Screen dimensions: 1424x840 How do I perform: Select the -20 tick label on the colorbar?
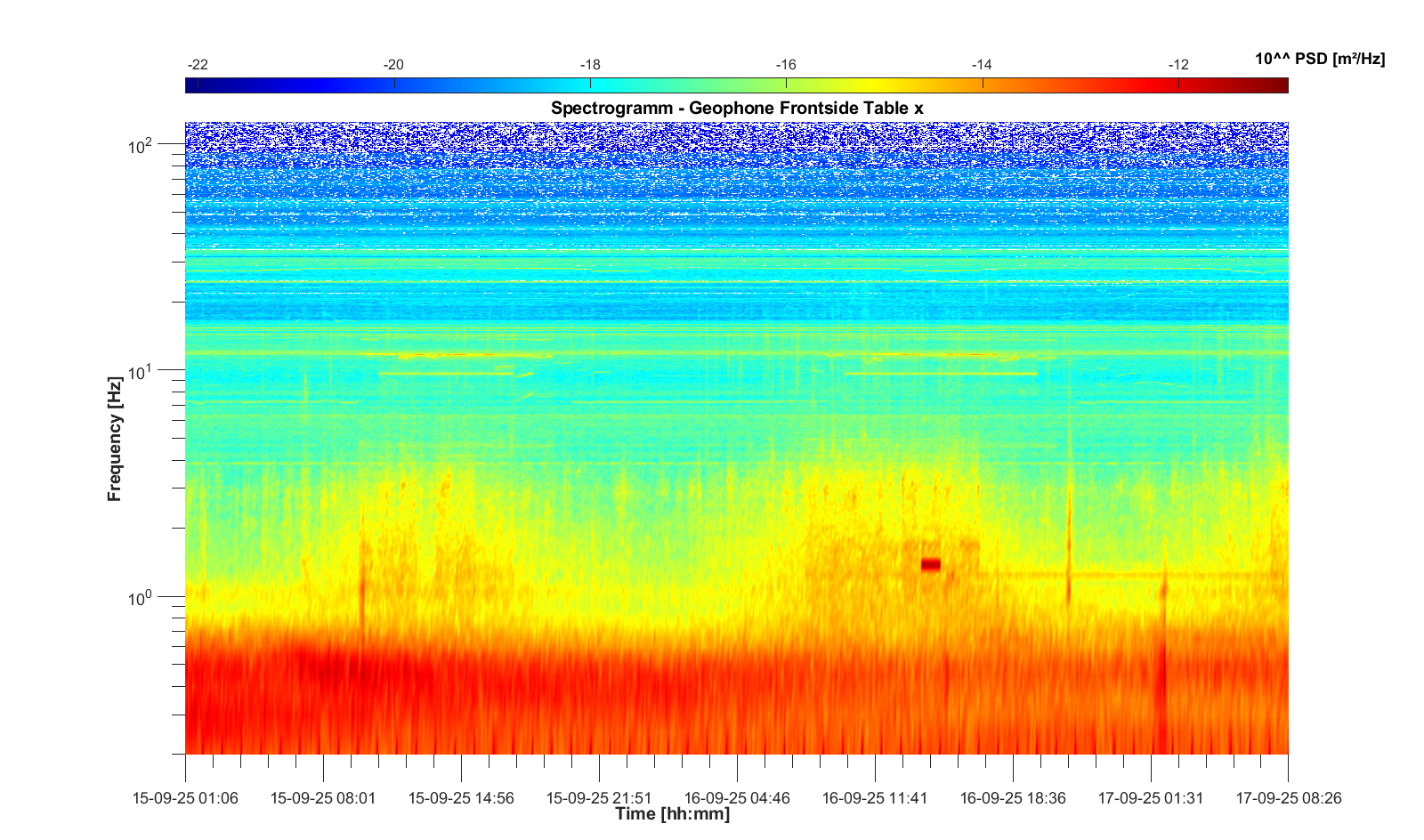(393, 65)
